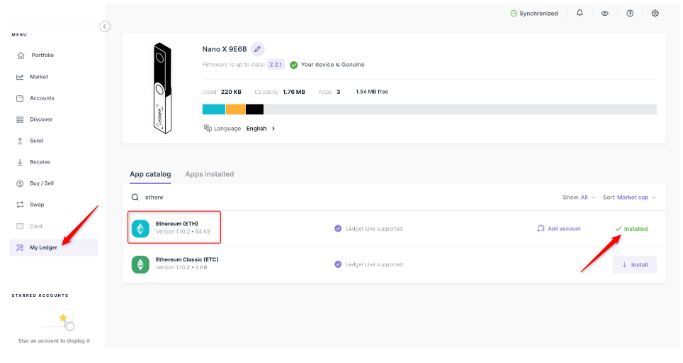Image resolution: width=683 pixels, height=363 pixels.
Task: Click the search magnifier icon
Action: [135, 197]
